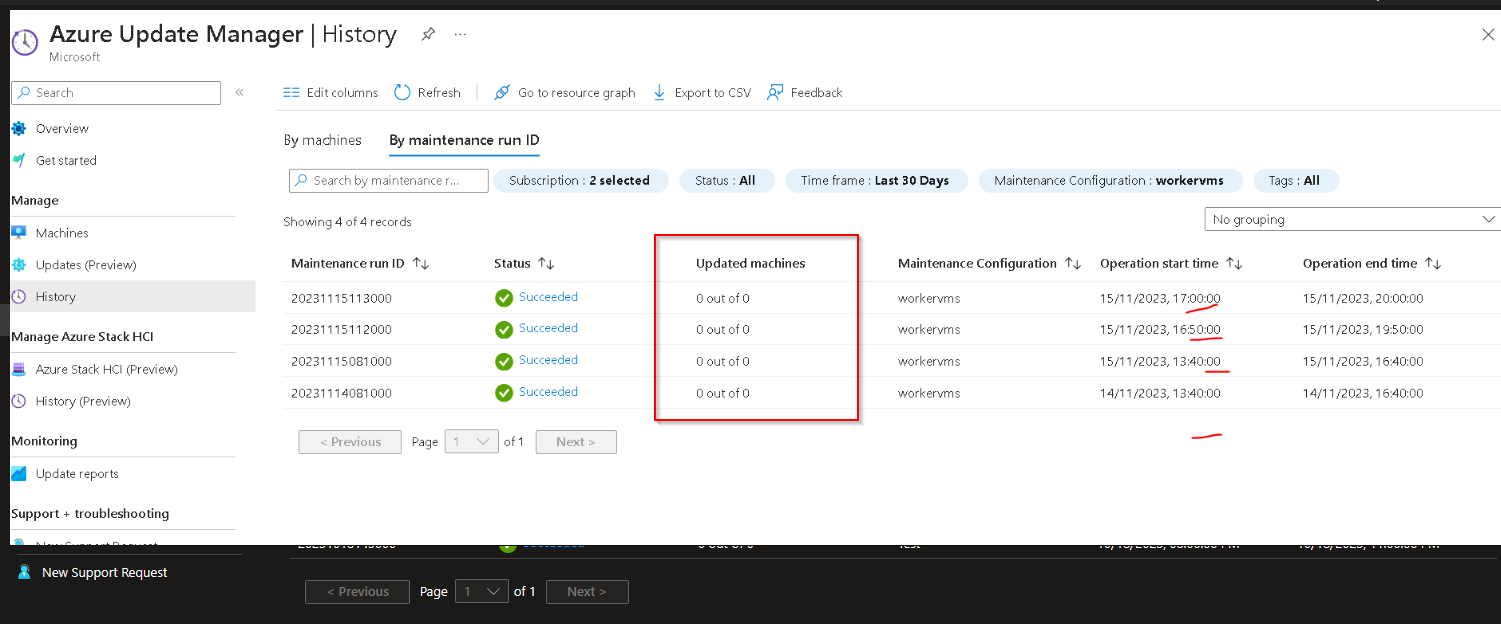The image size is (1501, 624).
Task: Select run ID 20231115113000 cell
Action: (x=342, y=298)
